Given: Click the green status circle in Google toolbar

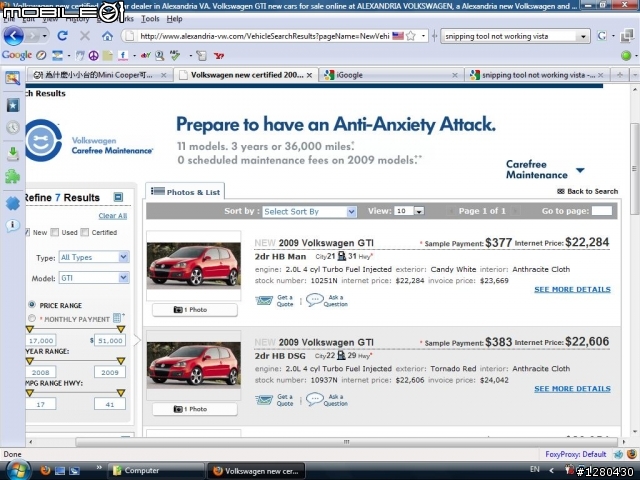Looking at the screenshot, I should [626, 56].
